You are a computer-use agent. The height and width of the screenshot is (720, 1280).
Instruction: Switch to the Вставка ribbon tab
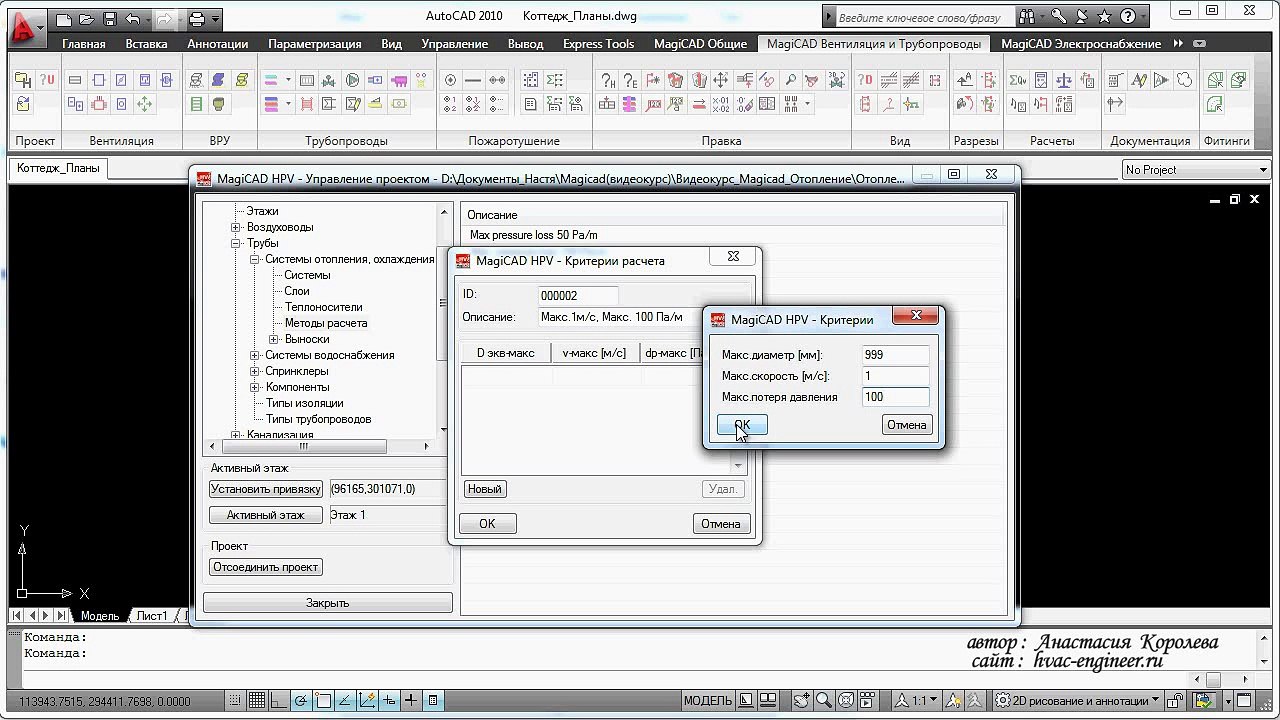click(x=146, y=44)
